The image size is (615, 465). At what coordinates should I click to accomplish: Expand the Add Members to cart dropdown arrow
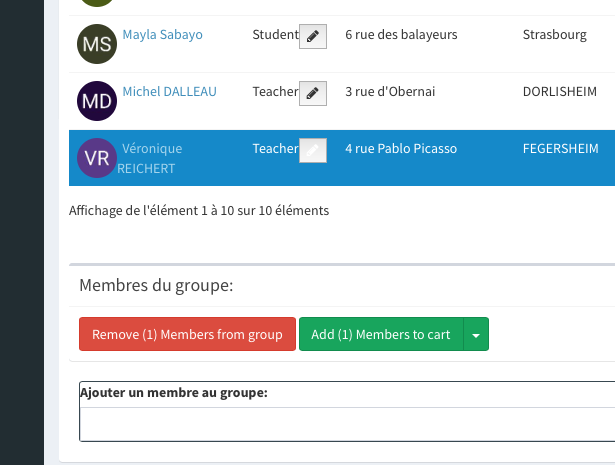[x=476, y=334]
